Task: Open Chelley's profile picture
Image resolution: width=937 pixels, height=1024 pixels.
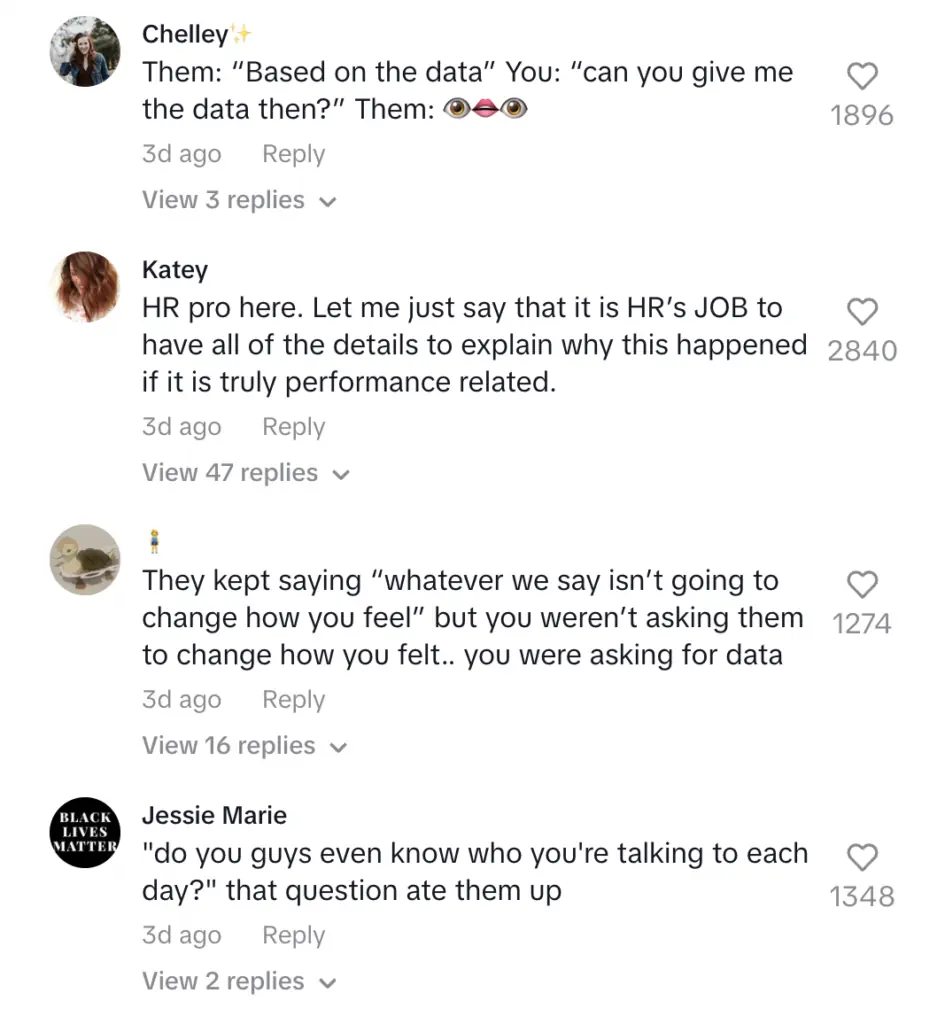Action: point(85,51)
